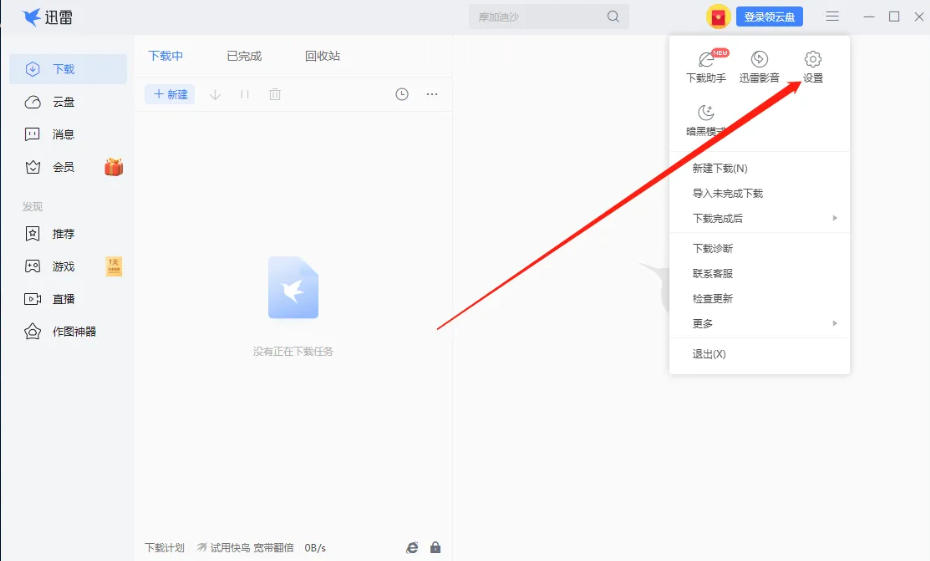Expand the 下载完成后 submenu
930x561 pixels.
click(759, 218)
